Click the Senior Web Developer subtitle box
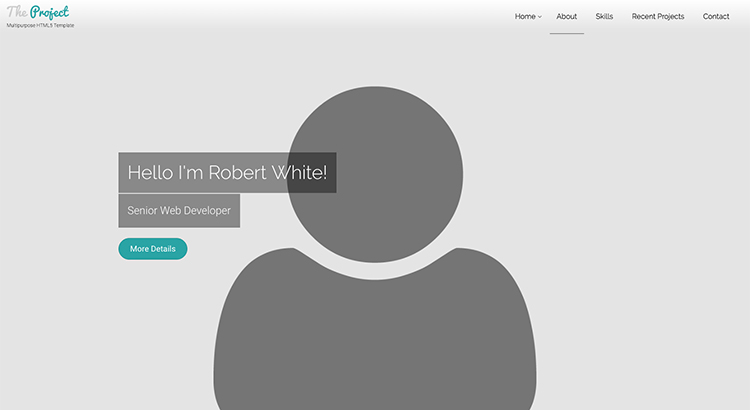 (179, 211)
